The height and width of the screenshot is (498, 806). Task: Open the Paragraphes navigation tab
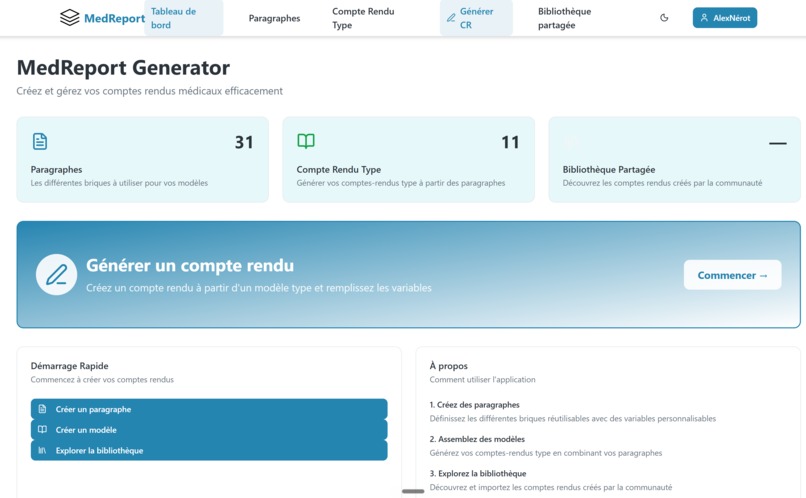pyautogui.click(x=274, y=18)
